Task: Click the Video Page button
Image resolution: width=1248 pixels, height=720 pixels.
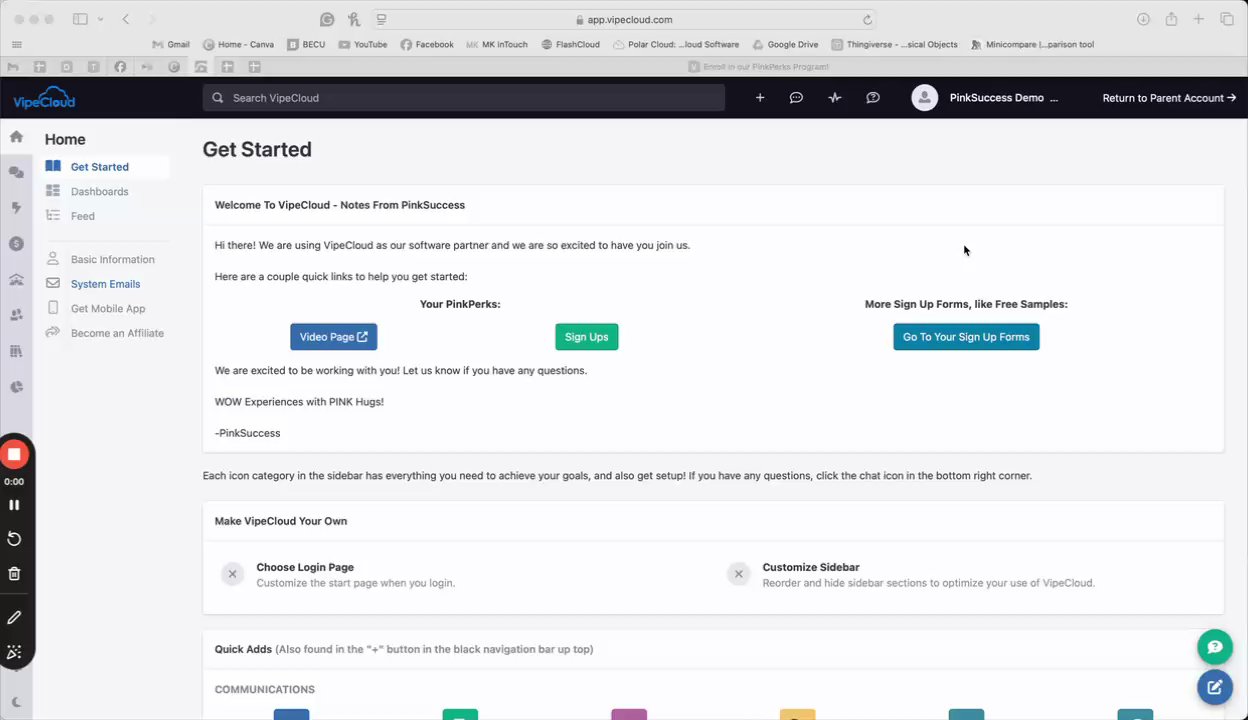Action: pyautogui.click(x=334, y=337)
